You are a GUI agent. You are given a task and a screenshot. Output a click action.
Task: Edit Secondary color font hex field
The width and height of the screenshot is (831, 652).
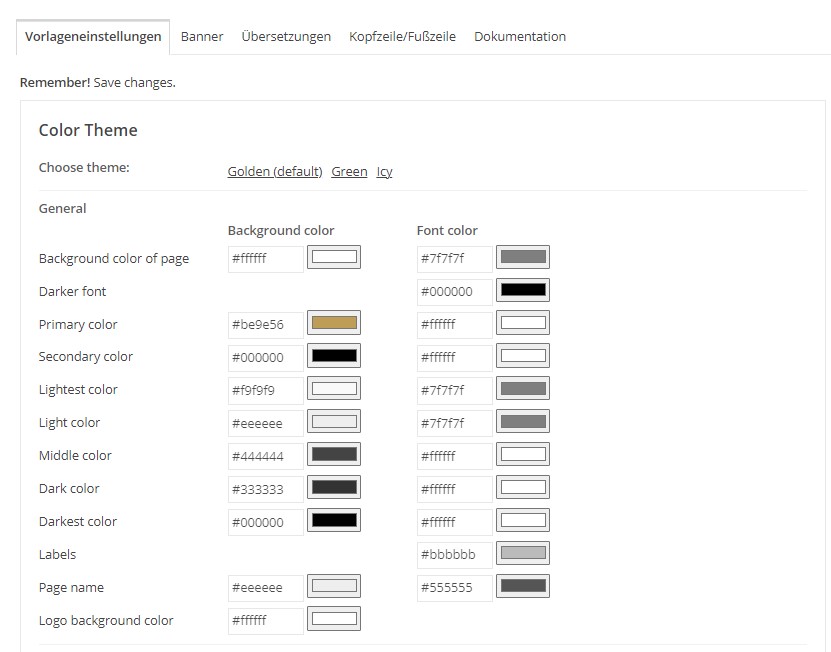(x=455, y=357)
